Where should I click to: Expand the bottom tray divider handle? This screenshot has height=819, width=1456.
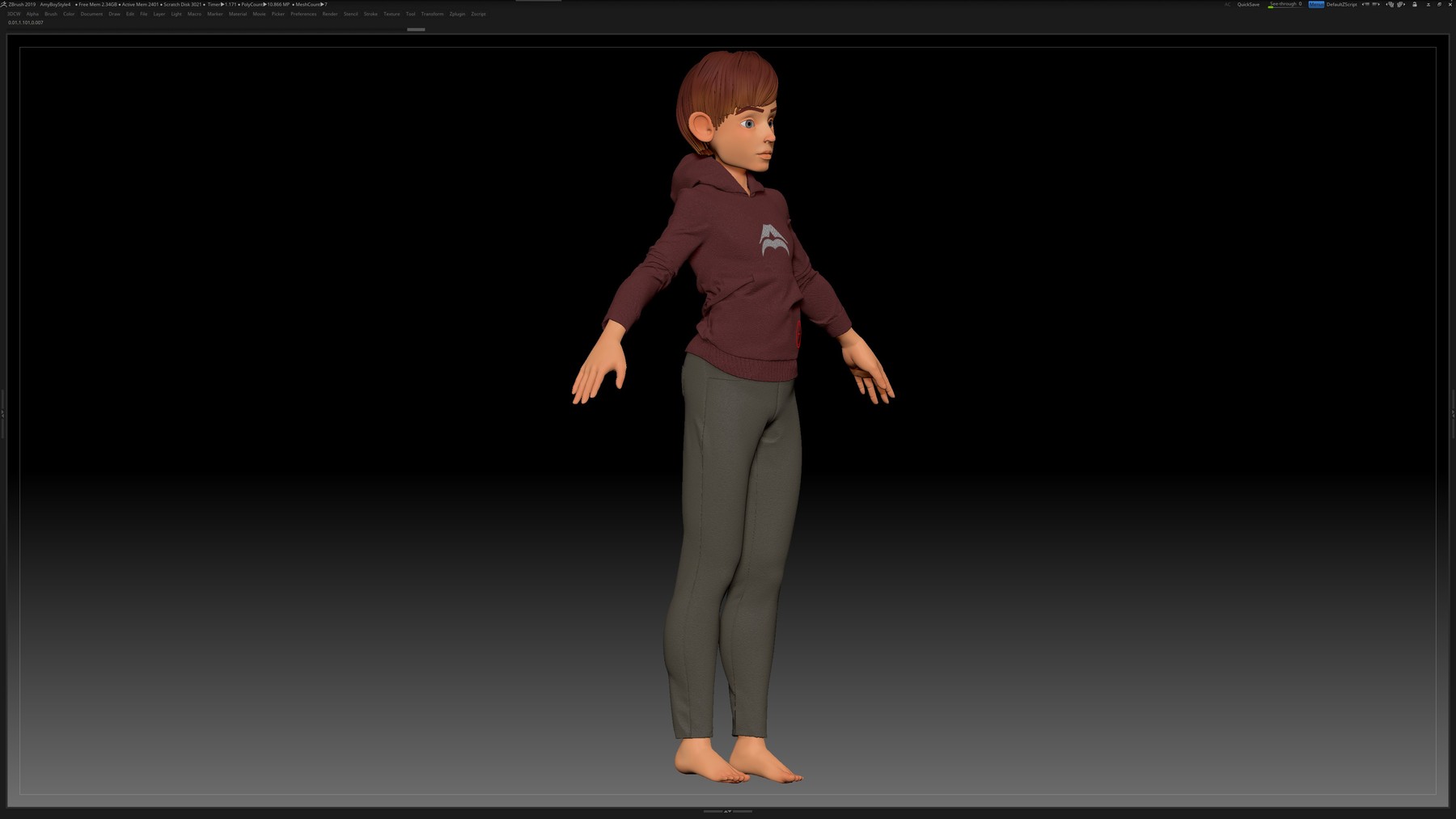pyautogui.click(x=727, y=811)
